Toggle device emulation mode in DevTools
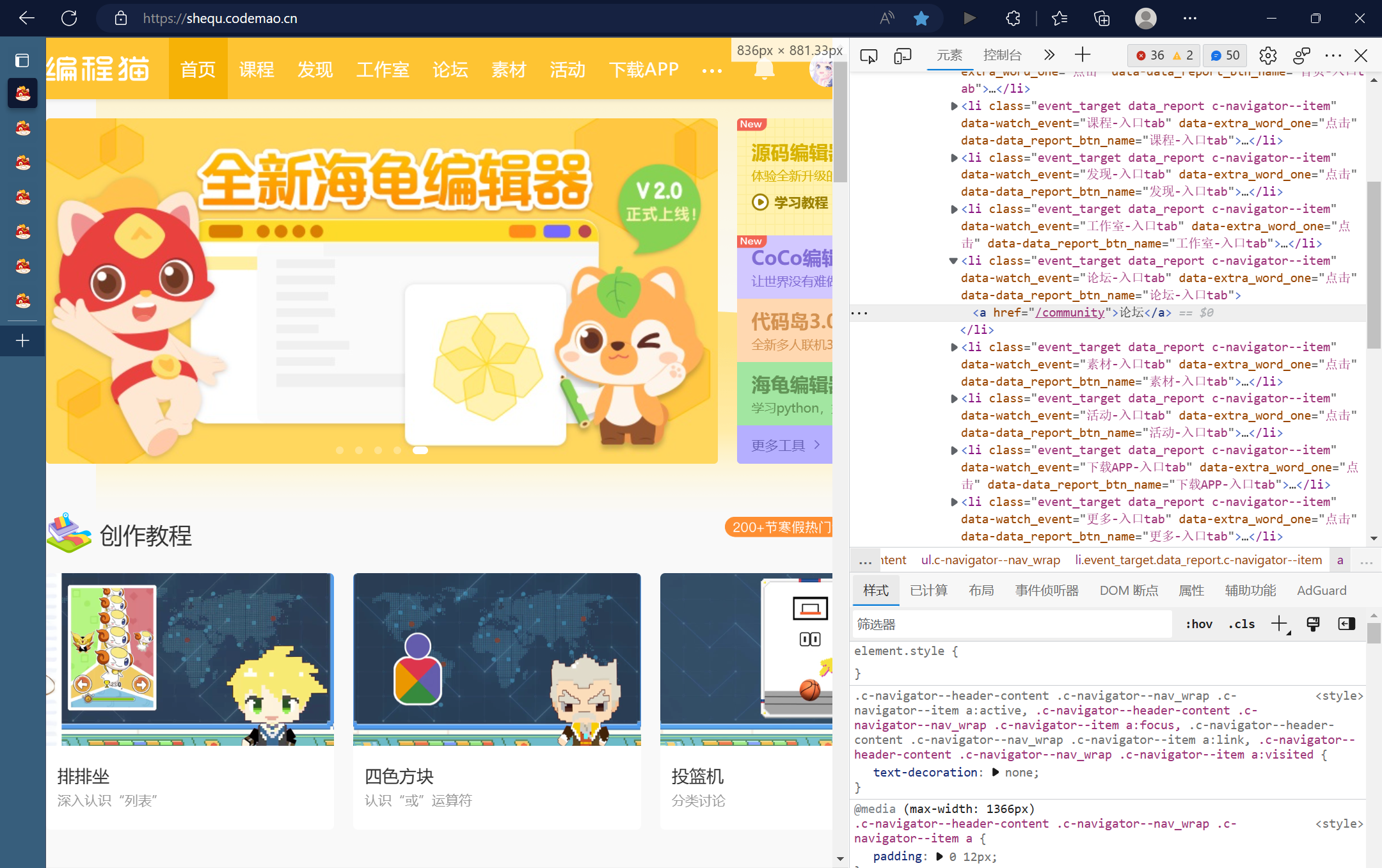The image size is (1382, 868). (903, 56)
